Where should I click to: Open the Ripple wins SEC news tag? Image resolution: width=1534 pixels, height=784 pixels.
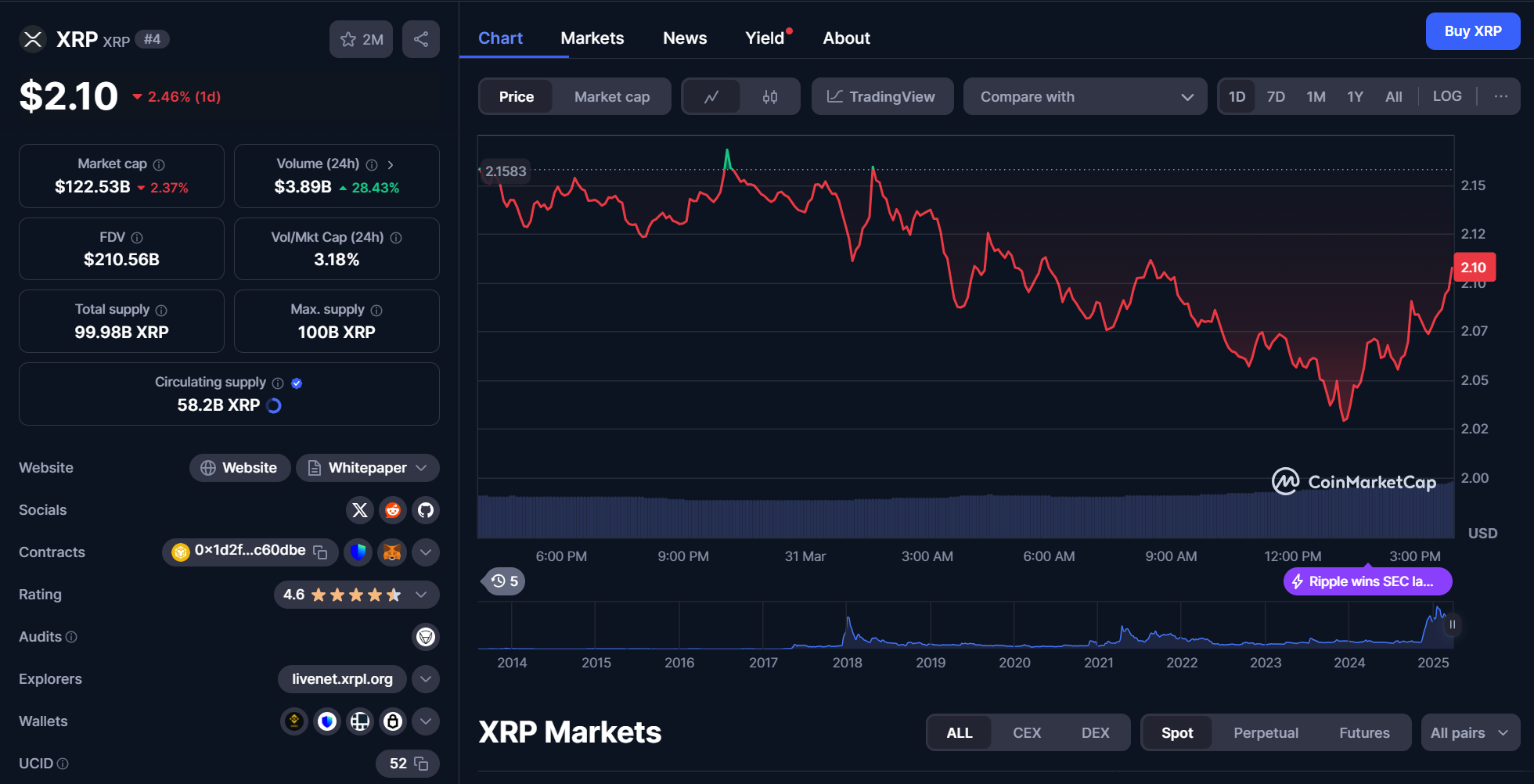[x=1367, y=581]
